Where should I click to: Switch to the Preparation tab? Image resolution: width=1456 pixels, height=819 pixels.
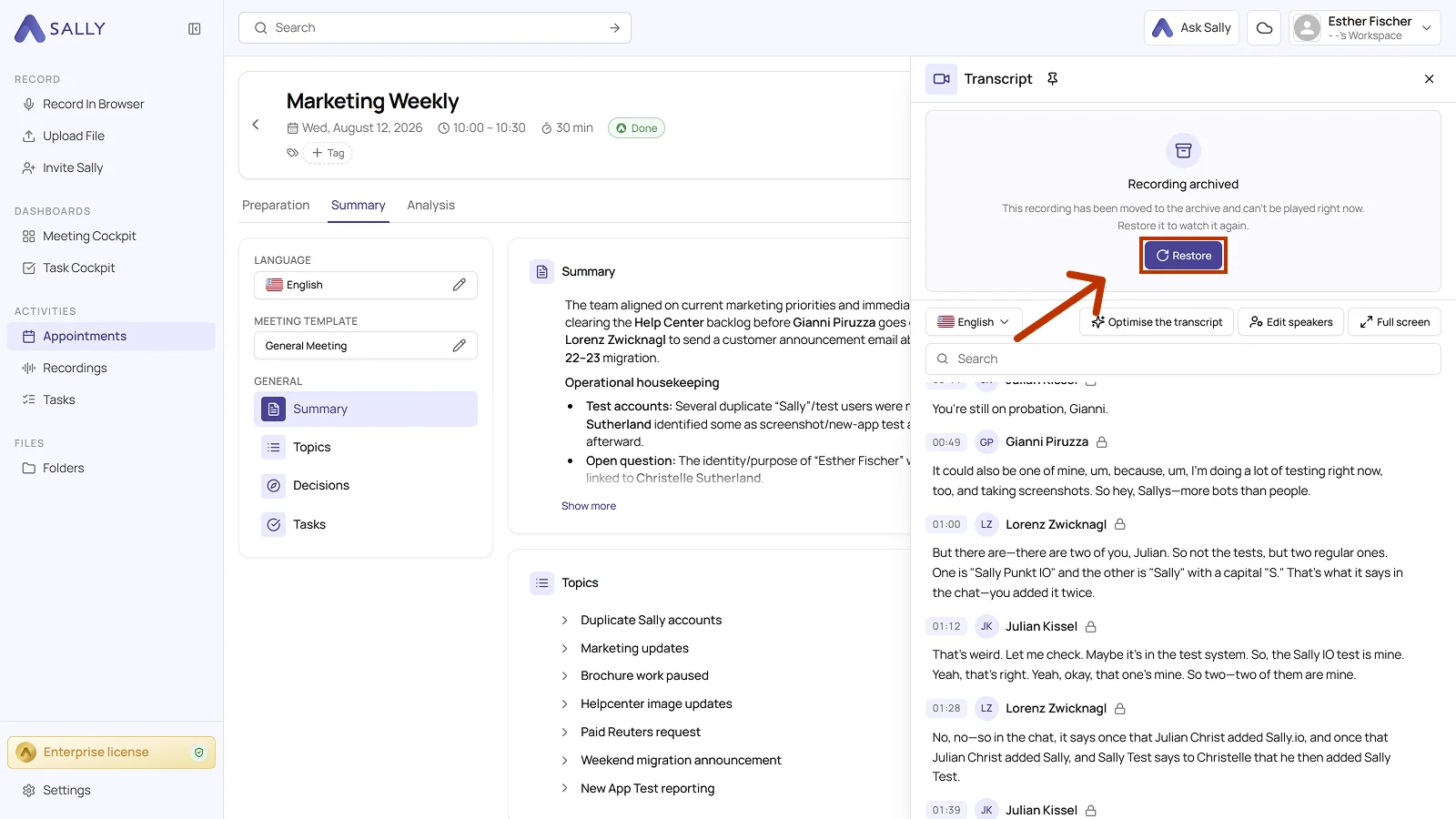[276, 205]
